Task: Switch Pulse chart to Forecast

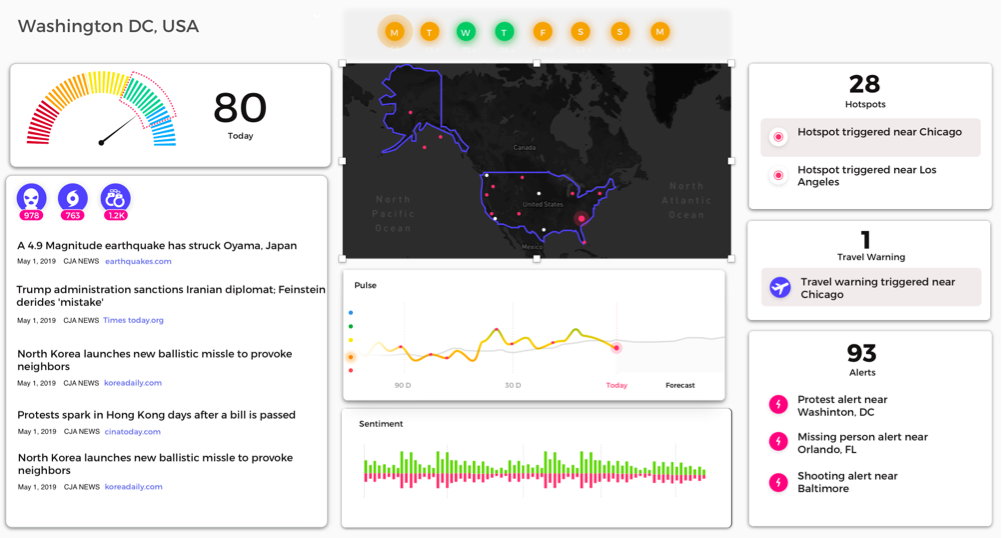Action: [680, 385]
